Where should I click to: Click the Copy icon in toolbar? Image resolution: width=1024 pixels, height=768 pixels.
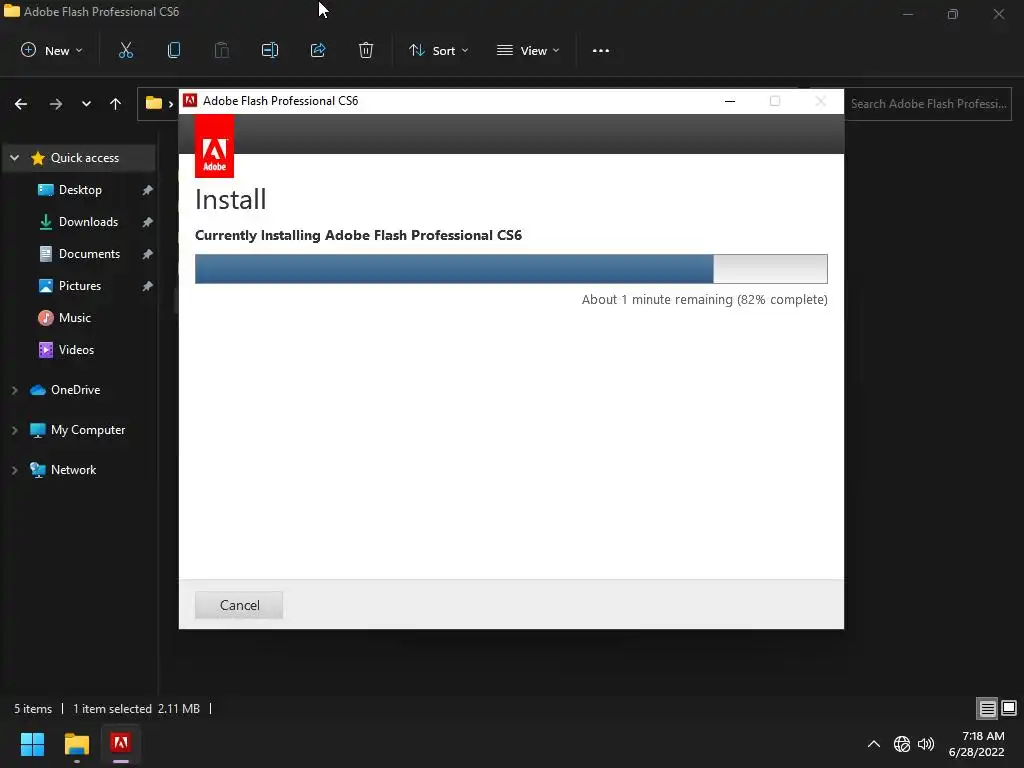(174, 50)
